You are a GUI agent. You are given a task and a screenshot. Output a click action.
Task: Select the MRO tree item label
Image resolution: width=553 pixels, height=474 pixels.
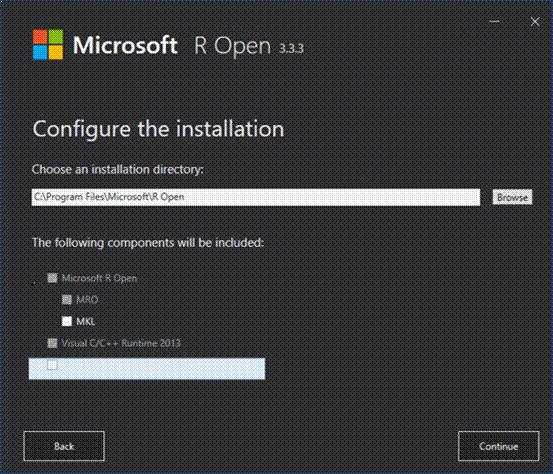pos(87,300)
